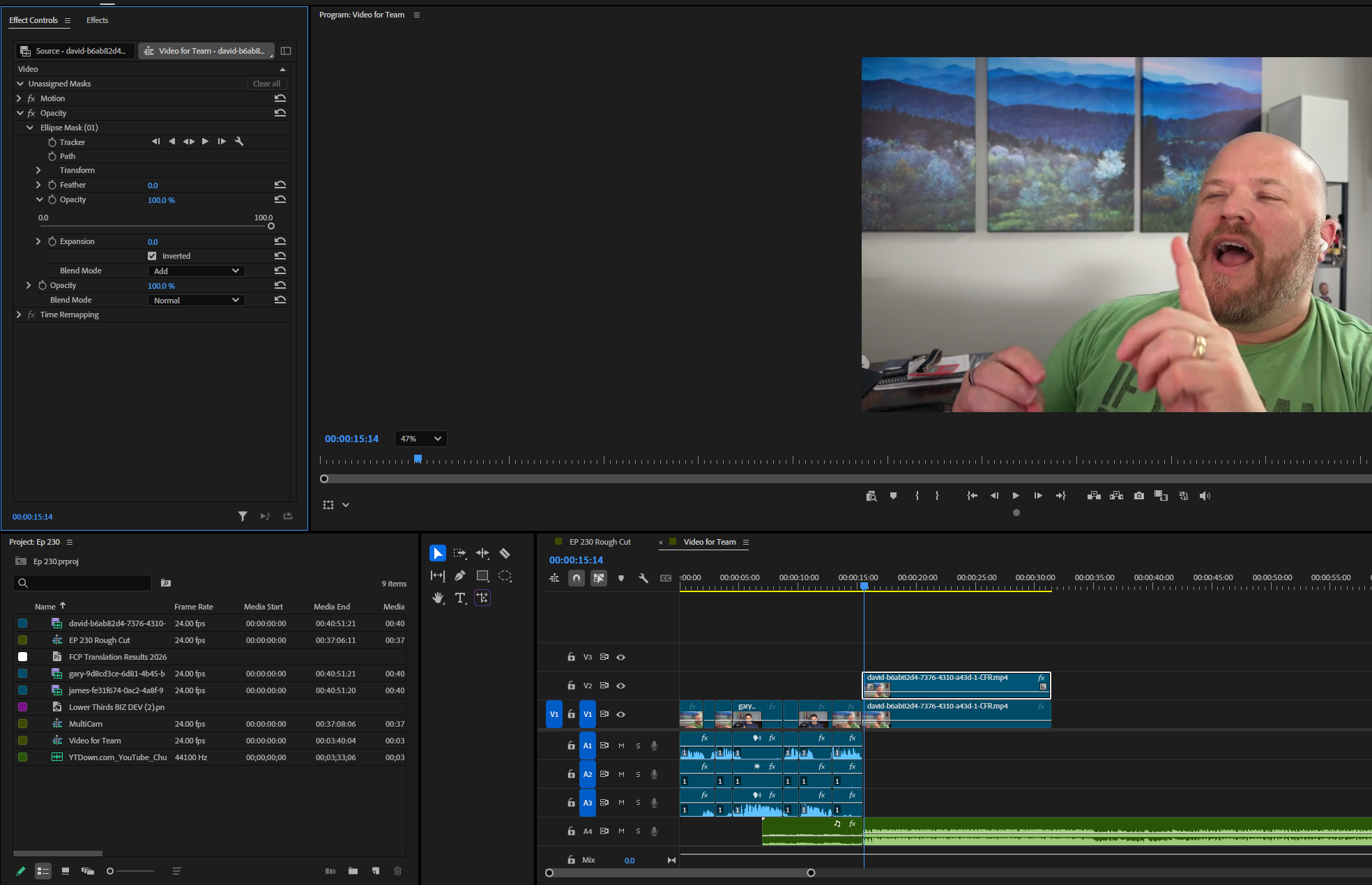Image resolution: width=1372 pixels, height=885 pixels.
Task: Switch to EP 230 Rough Cut sequence tab
Action: 600,542
